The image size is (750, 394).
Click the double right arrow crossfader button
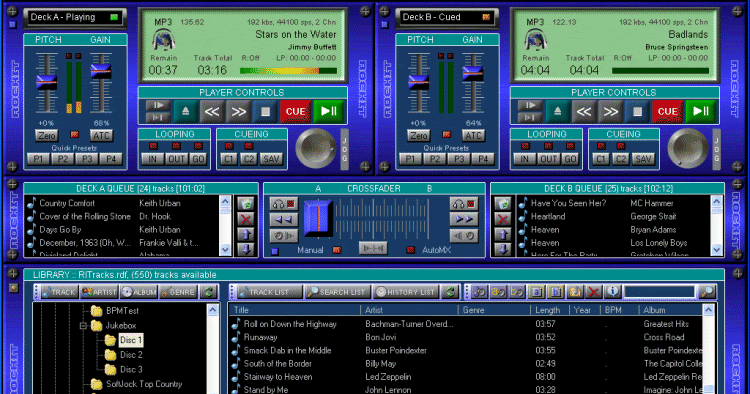pyautogui.click(x=464, y=220)
